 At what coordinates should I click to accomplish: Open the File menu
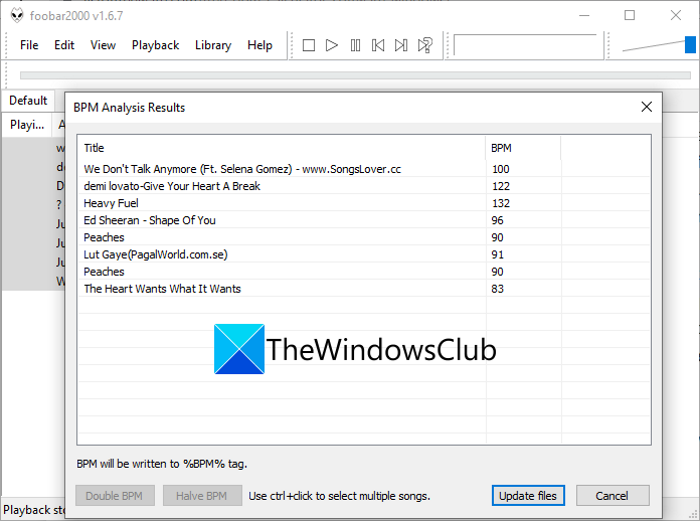coord(29,45)
